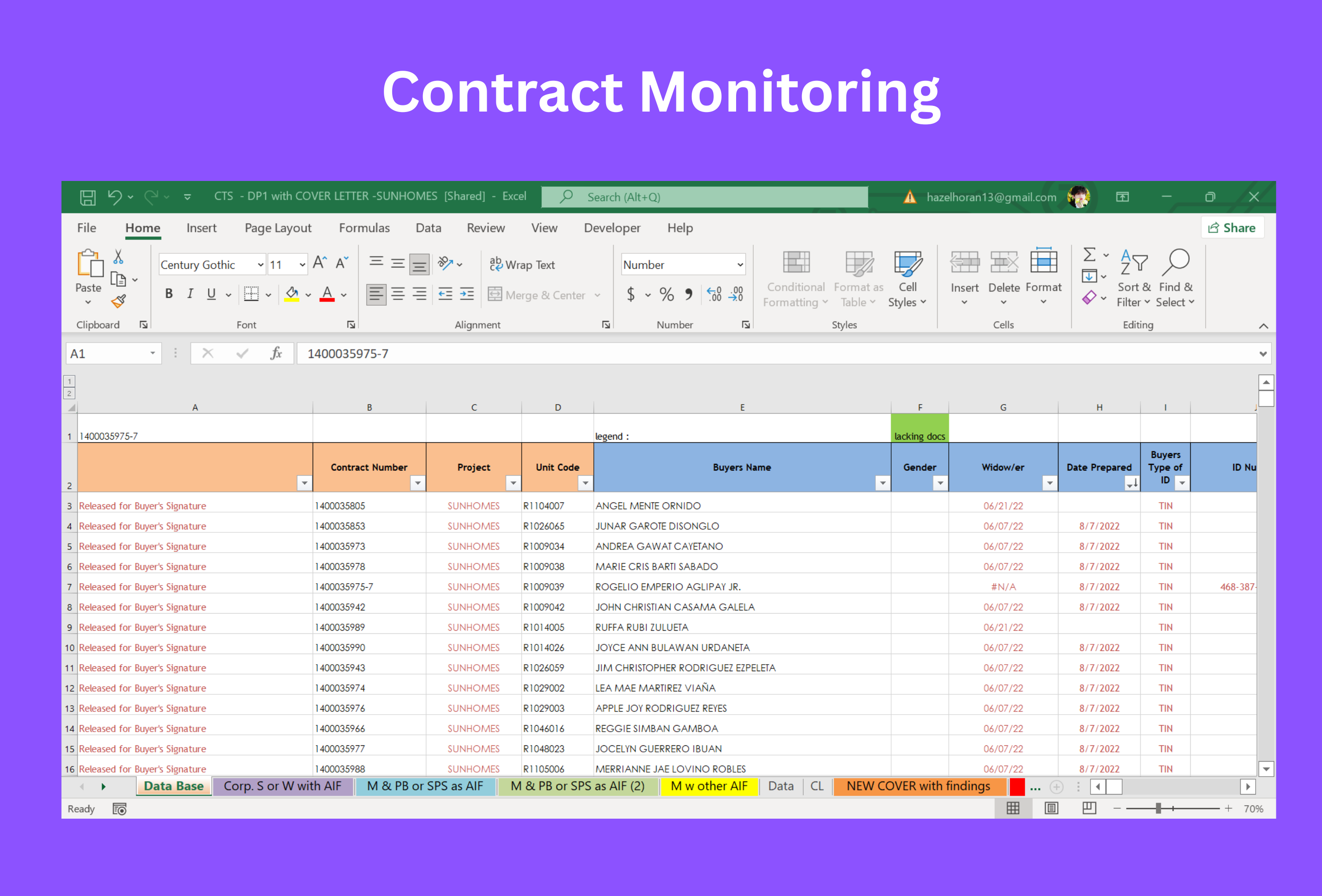Click Increase Indent icon

(x=467, y=294)
